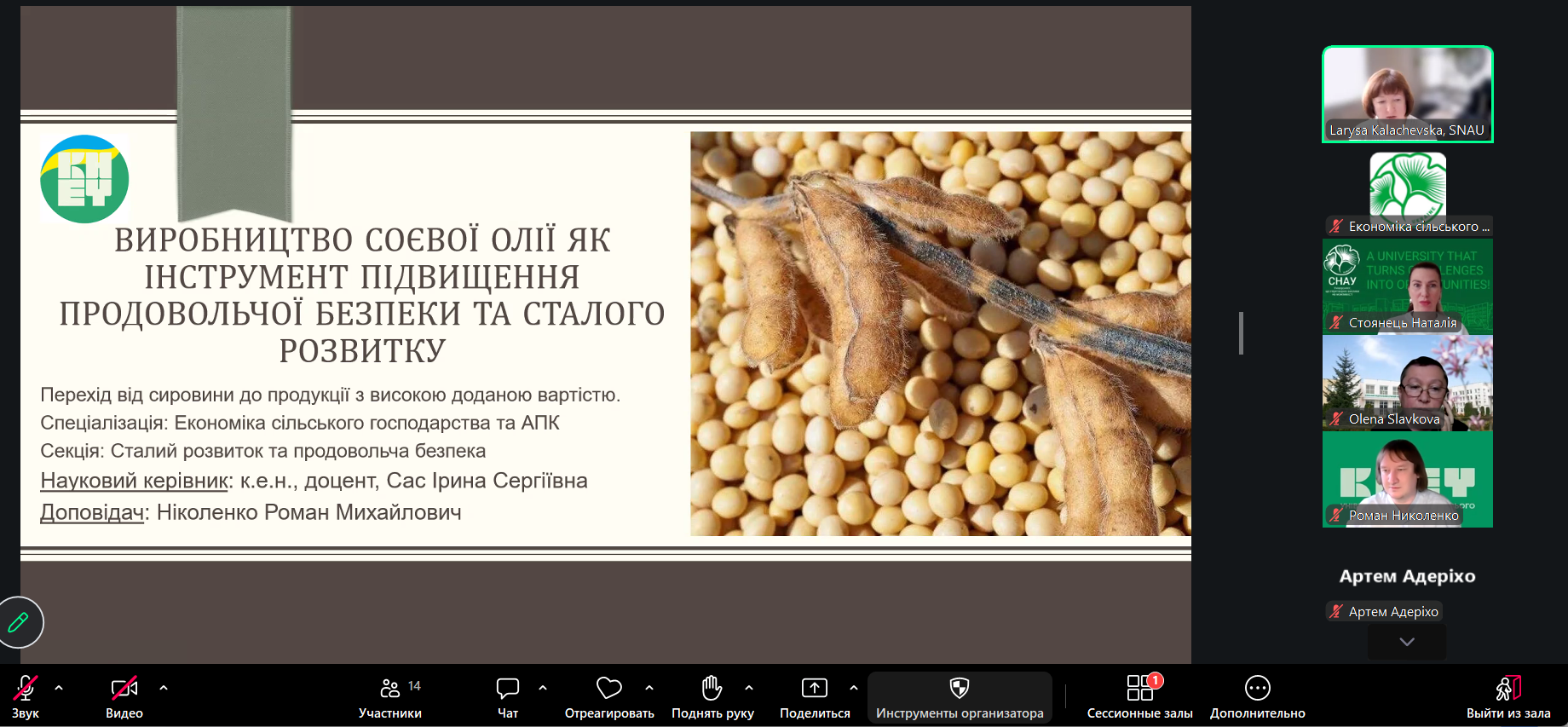The image size is (1568, 727).
Task: Click the green pencil annotation icon
Action: [x=19, y=622]
